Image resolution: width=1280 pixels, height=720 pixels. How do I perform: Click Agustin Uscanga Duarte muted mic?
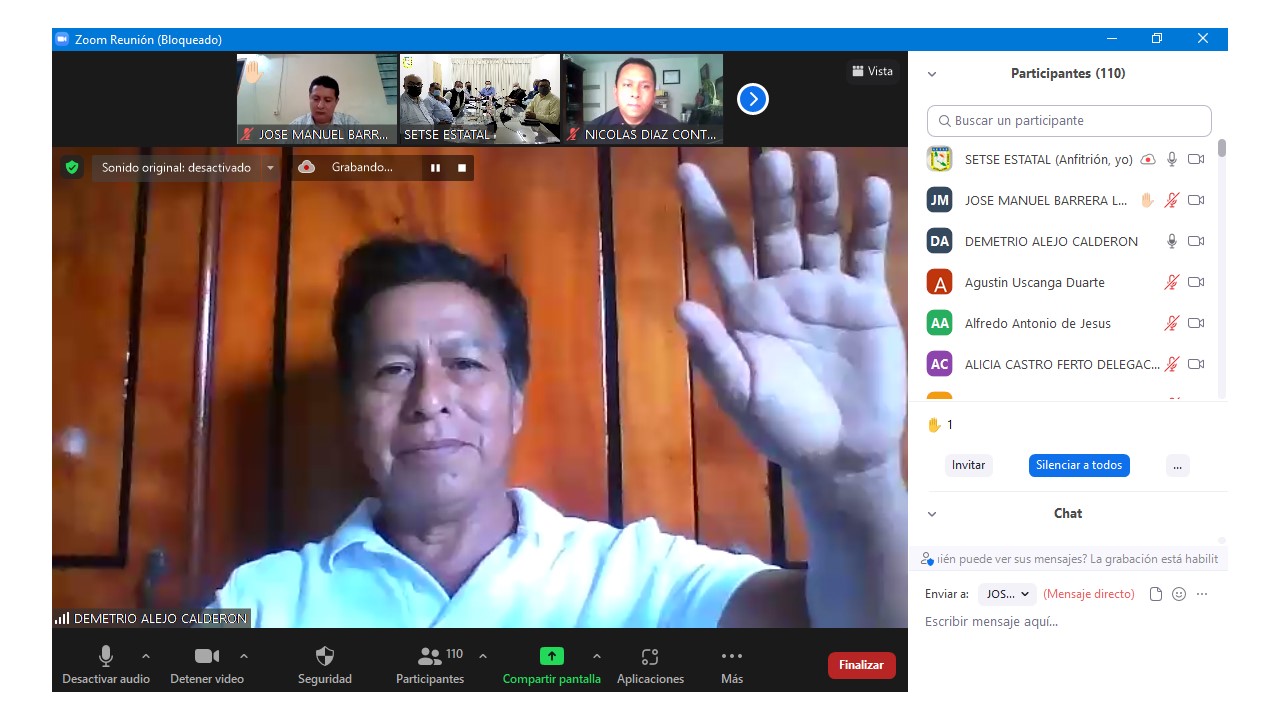click(1172, 282)
